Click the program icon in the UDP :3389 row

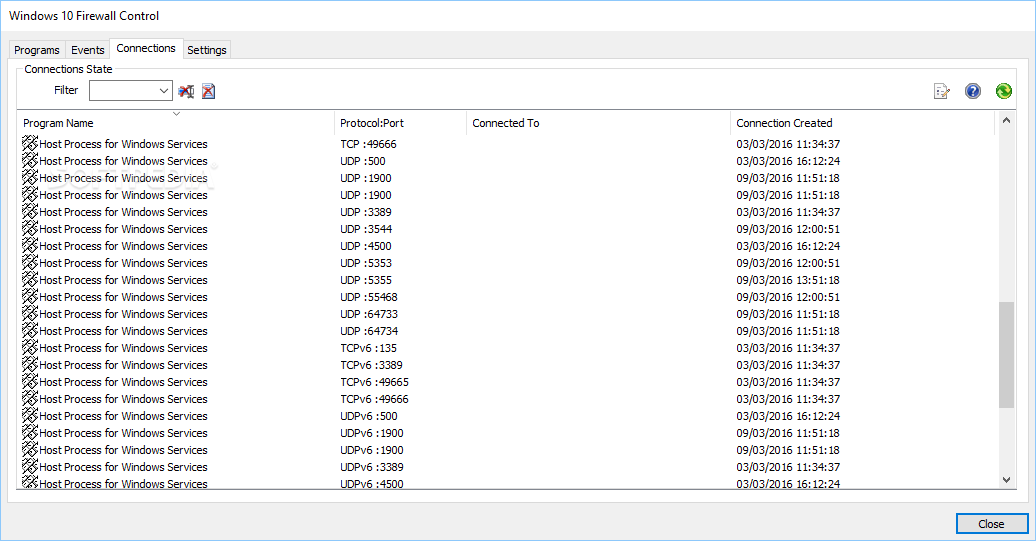[x=30, y=211]
